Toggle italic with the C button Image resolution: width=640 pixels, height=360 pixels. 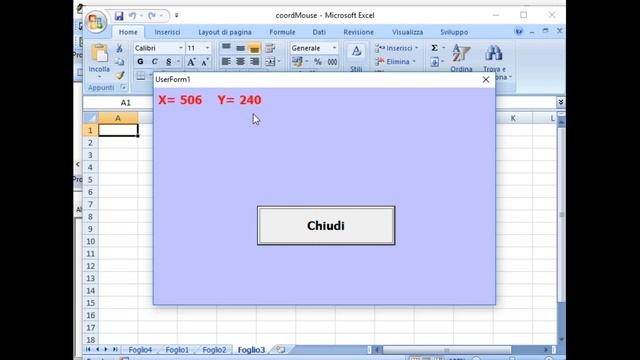[x=154, y=62]
